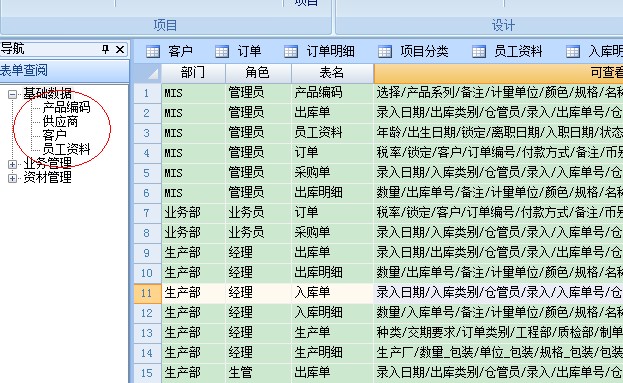Open 供应商 in the navigation tree

click(60, 121)
